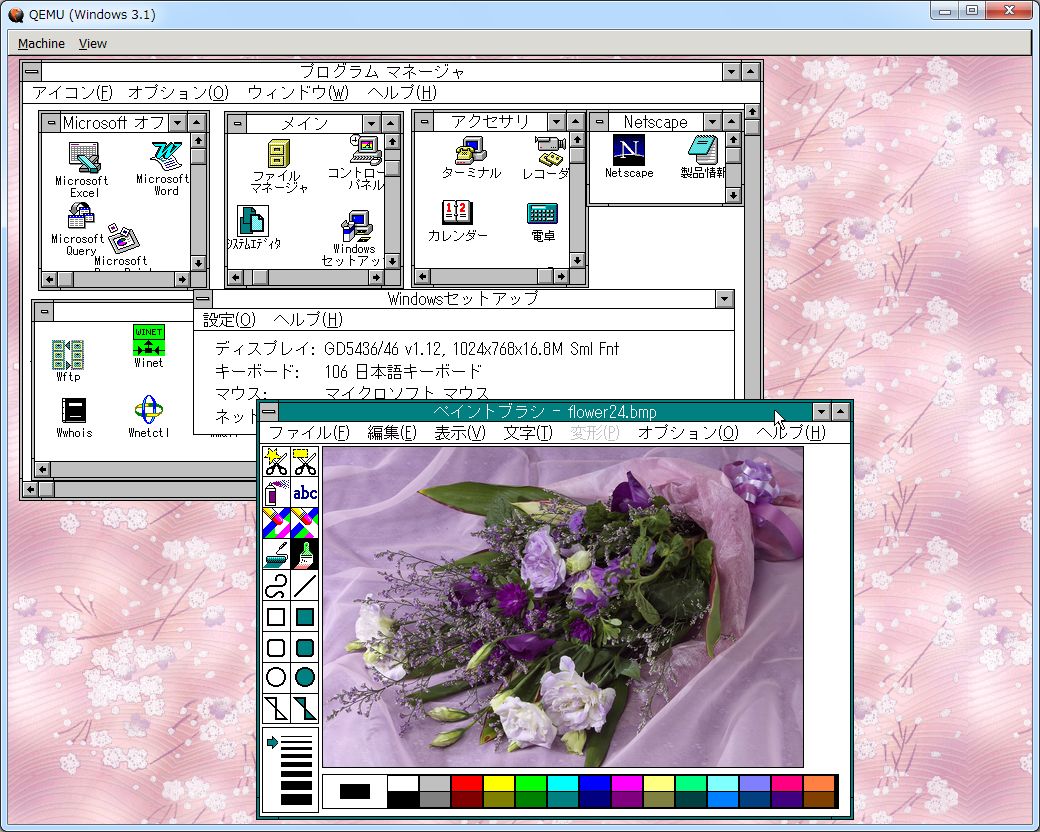Image resolution: width=1040 pixels, height=832 pixels.
Task: Choose the Airbrush spray can tool
Action: point(276,492)
